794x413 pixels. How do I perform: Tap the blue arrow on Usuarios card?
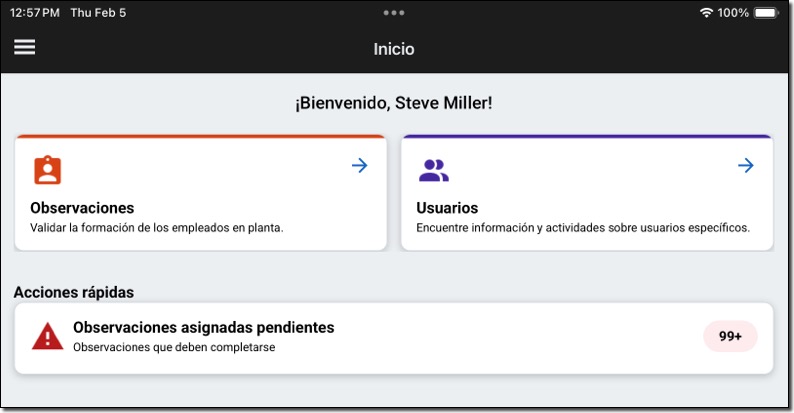tap(745, 165)
